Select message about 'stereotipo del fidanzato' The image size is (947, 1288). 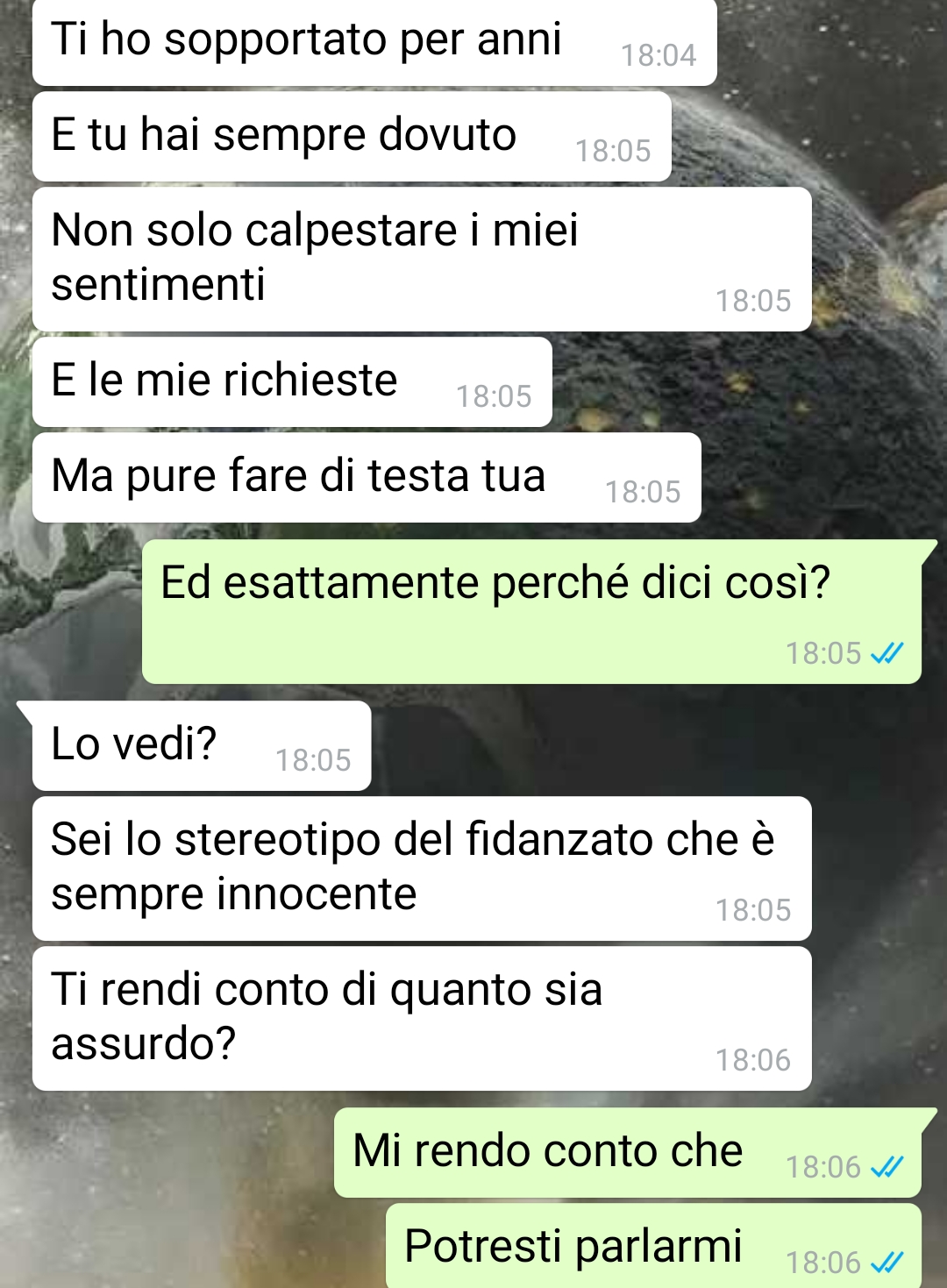422,869
